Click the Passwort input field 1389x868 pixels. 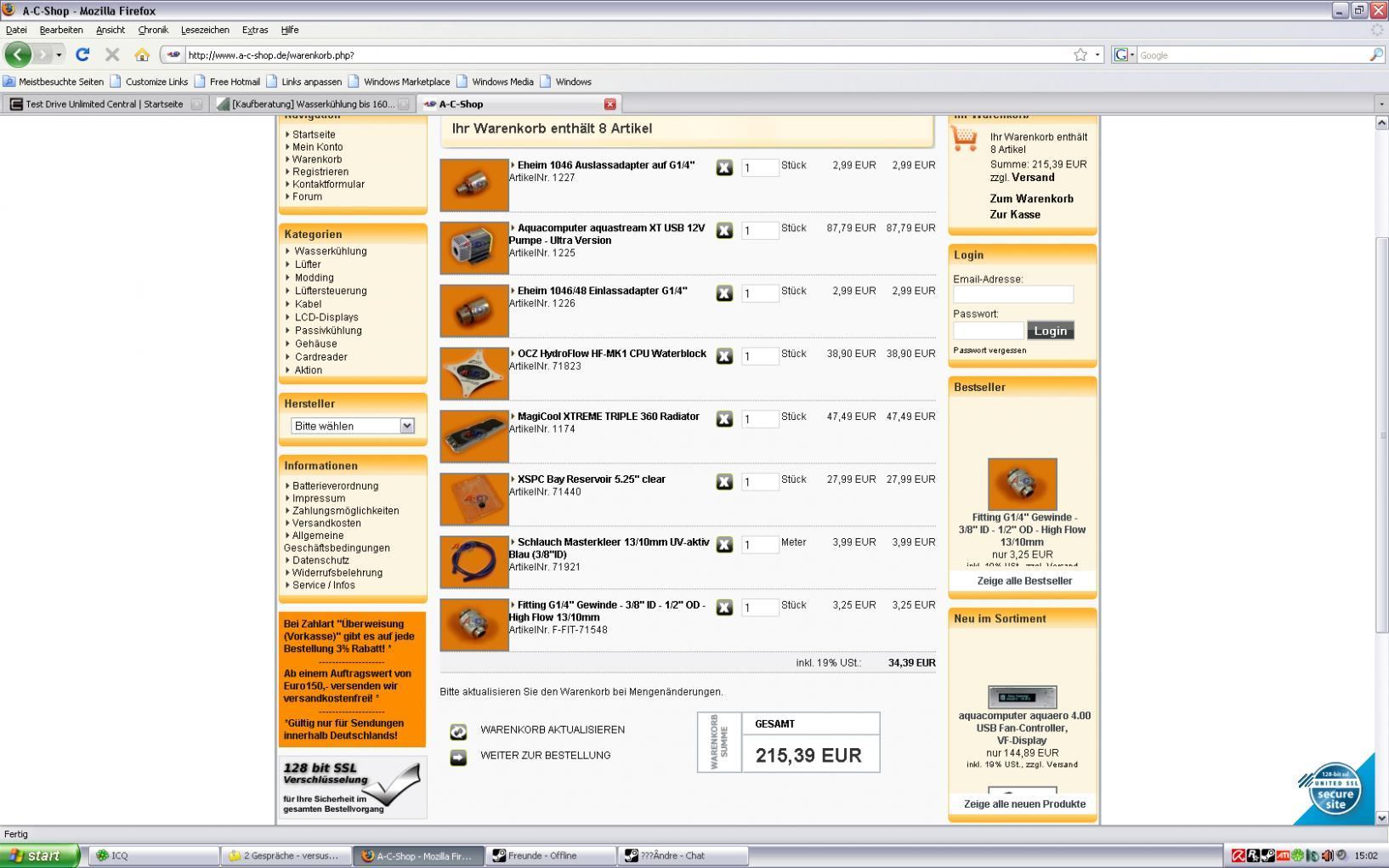click(x=989, y=330)
